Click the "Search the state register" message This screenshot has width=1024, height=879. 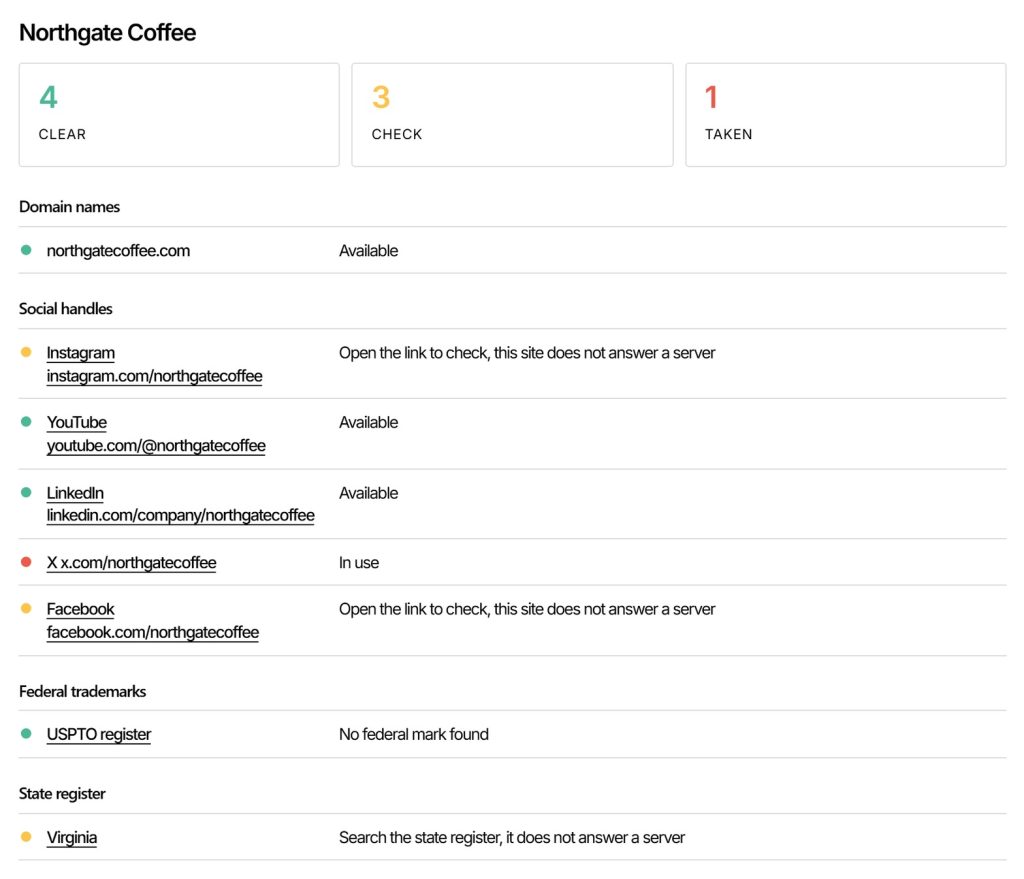pos(512,837)
